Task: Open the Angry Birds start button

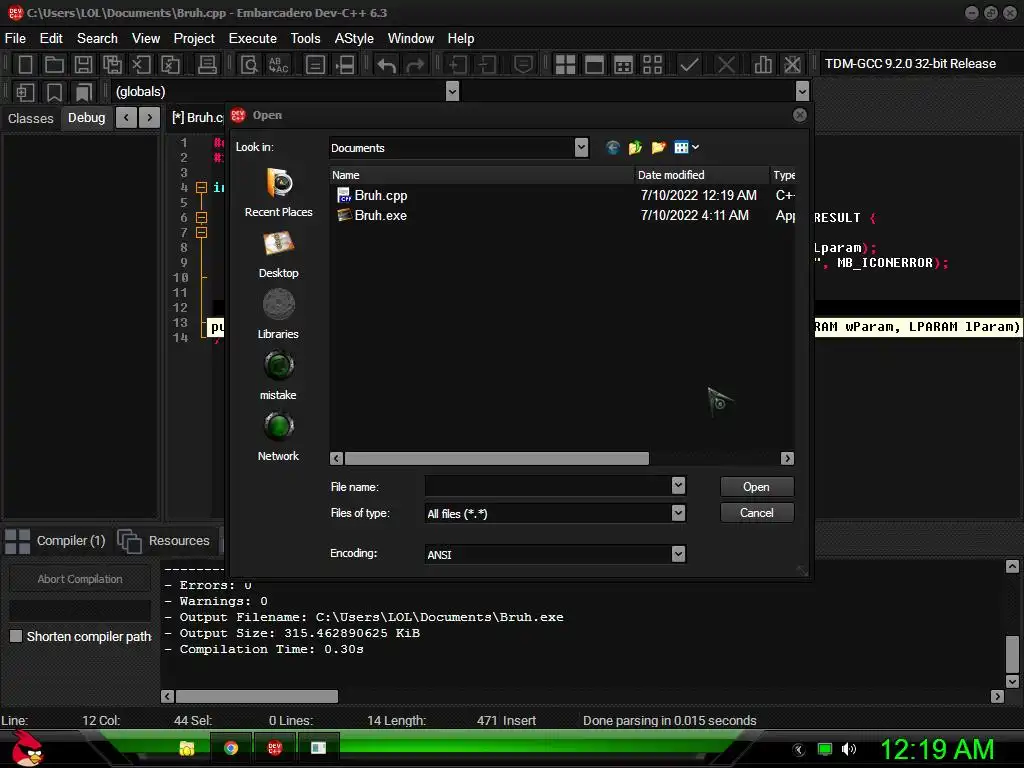Action: pyautogui.click(x=26, y=748)
